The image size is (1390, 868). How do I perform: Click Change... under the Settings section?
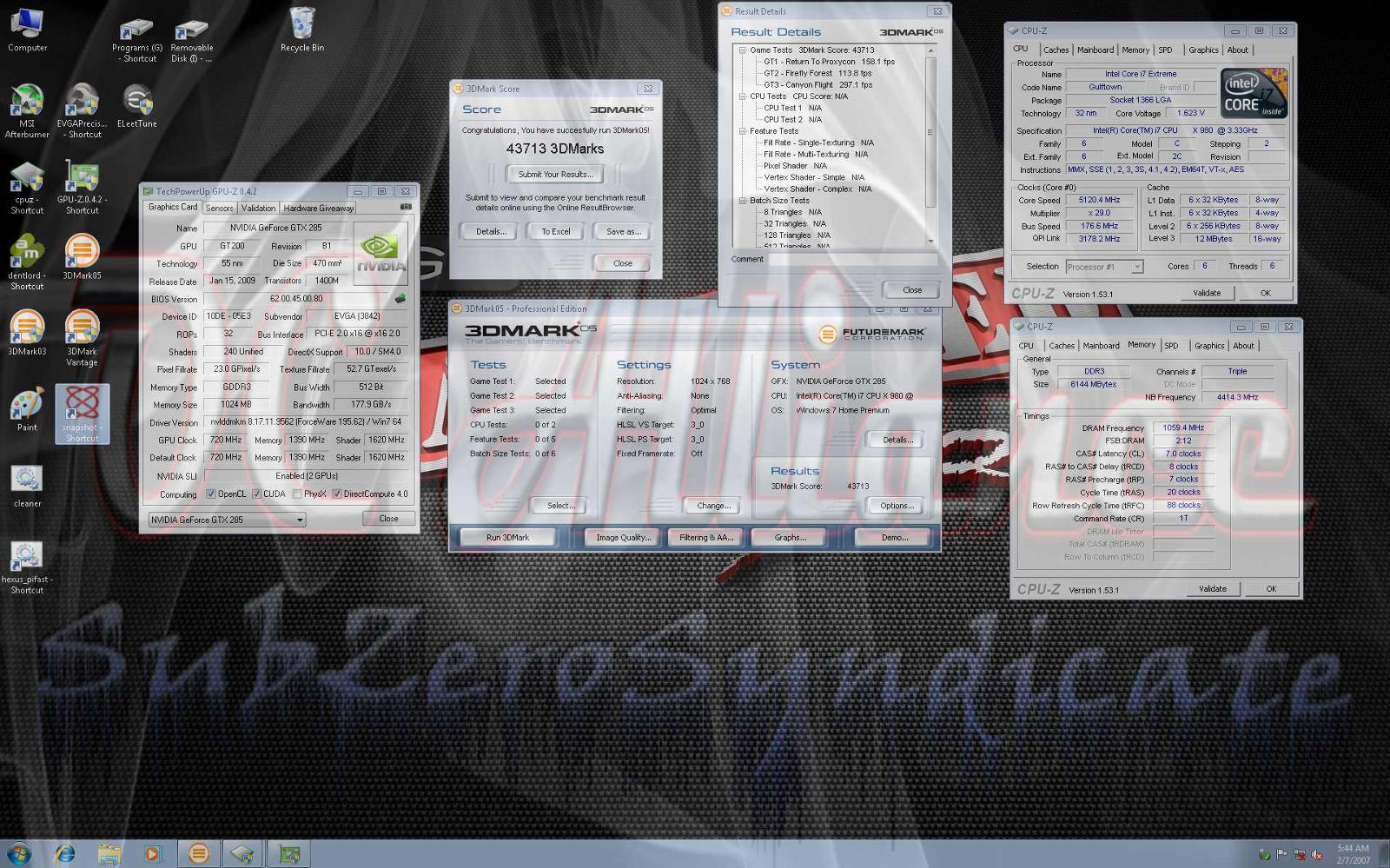pos(713,506)
